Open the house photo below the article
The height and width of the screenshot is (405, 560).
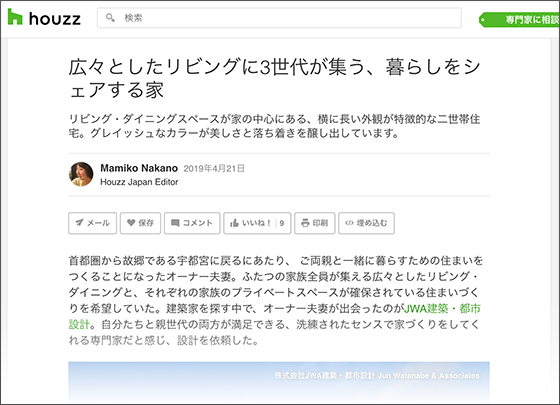tap(279, 382)
